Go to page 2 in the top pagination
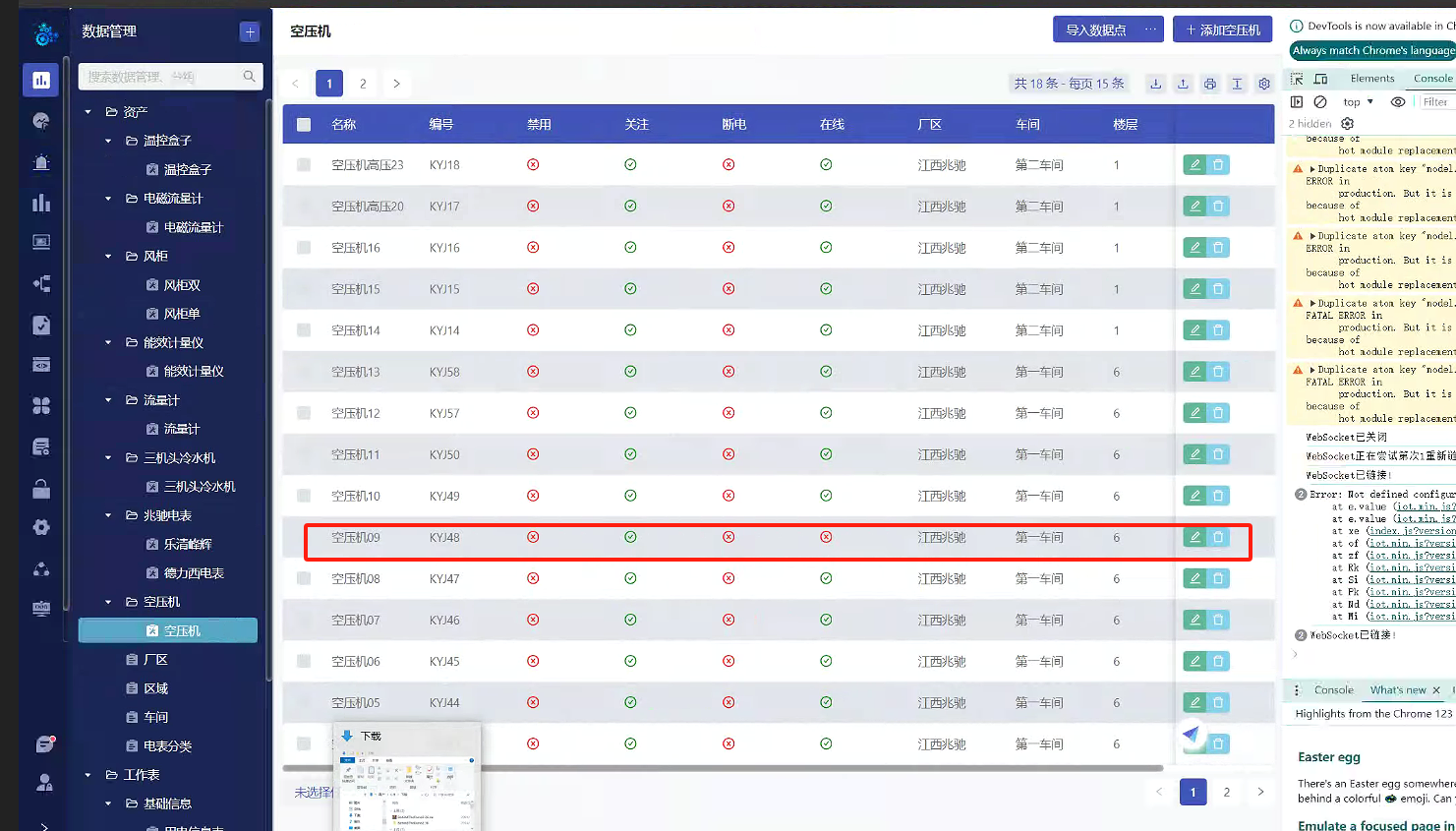 pos(363,84)
